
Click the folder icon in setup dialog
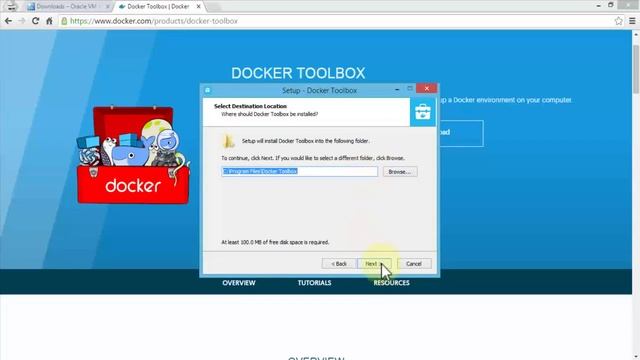(228, 141)
